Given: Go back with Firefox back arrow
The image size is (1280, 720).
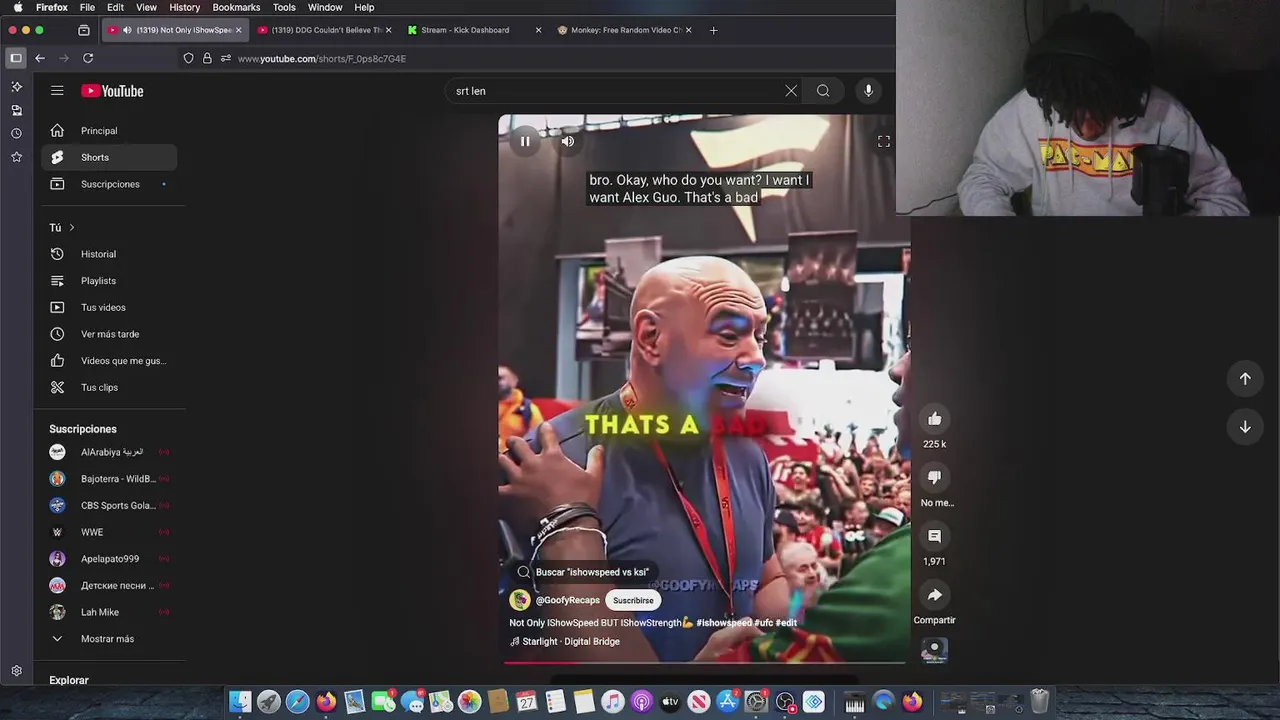Looking at the screenshot, I should [40, 59].
